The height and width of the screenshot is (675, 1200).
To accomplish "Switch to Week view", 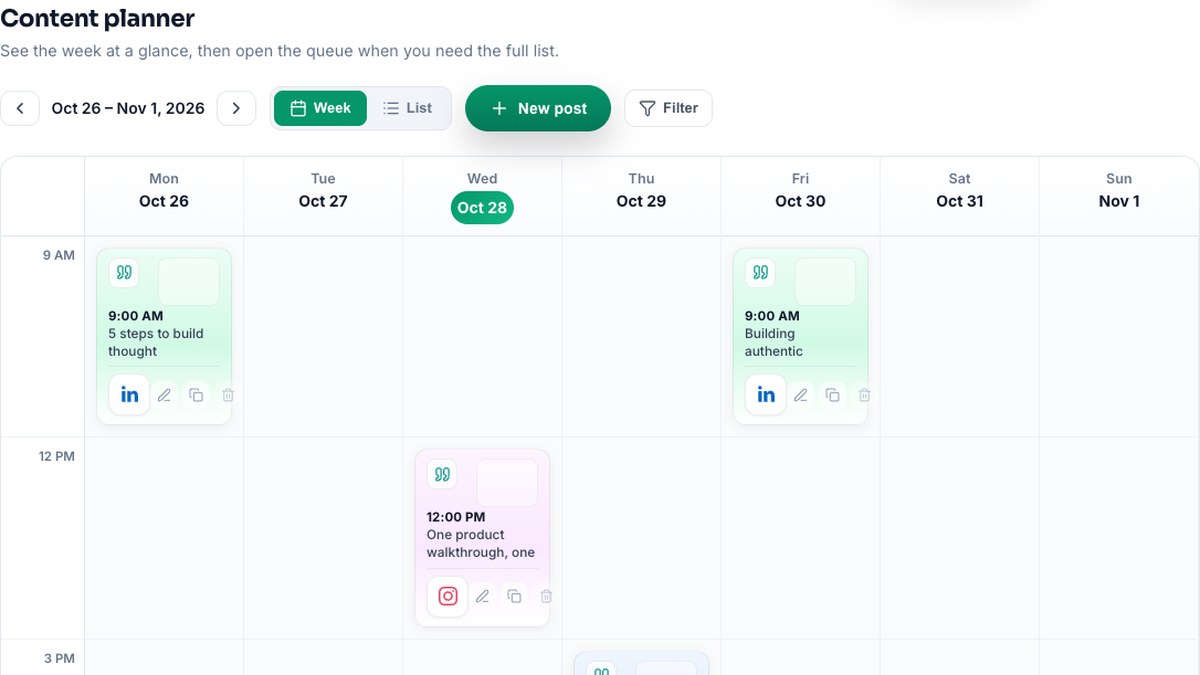I will coord(320,108).
